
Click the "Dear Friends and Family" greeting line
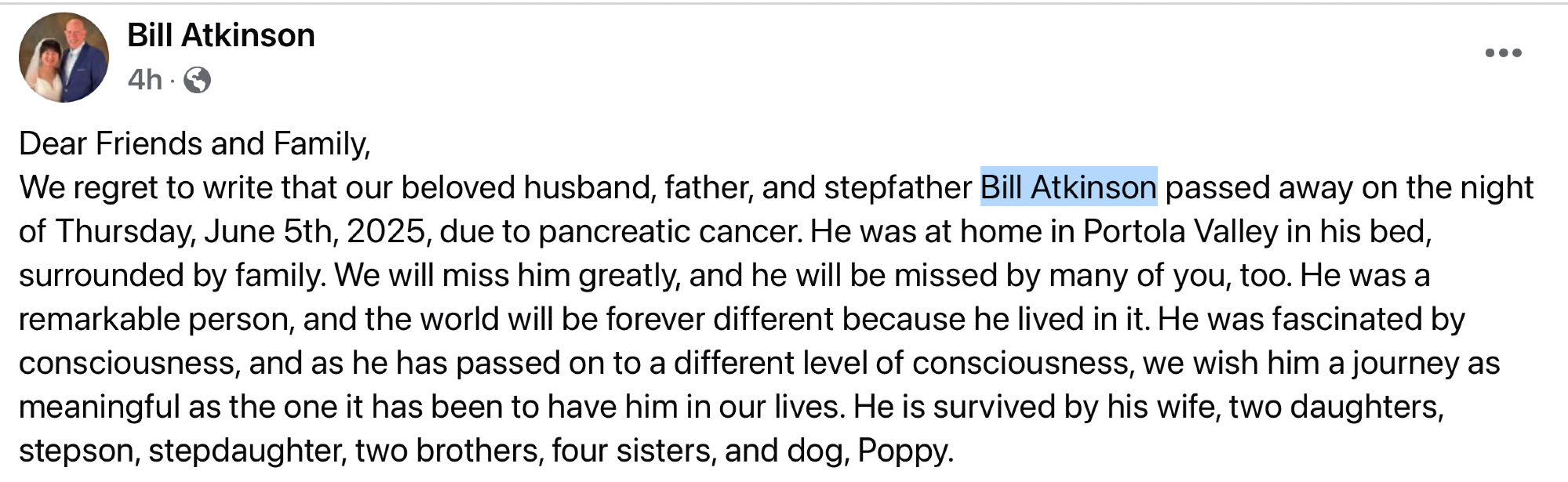pyautogui.click(x=194, y=143)
